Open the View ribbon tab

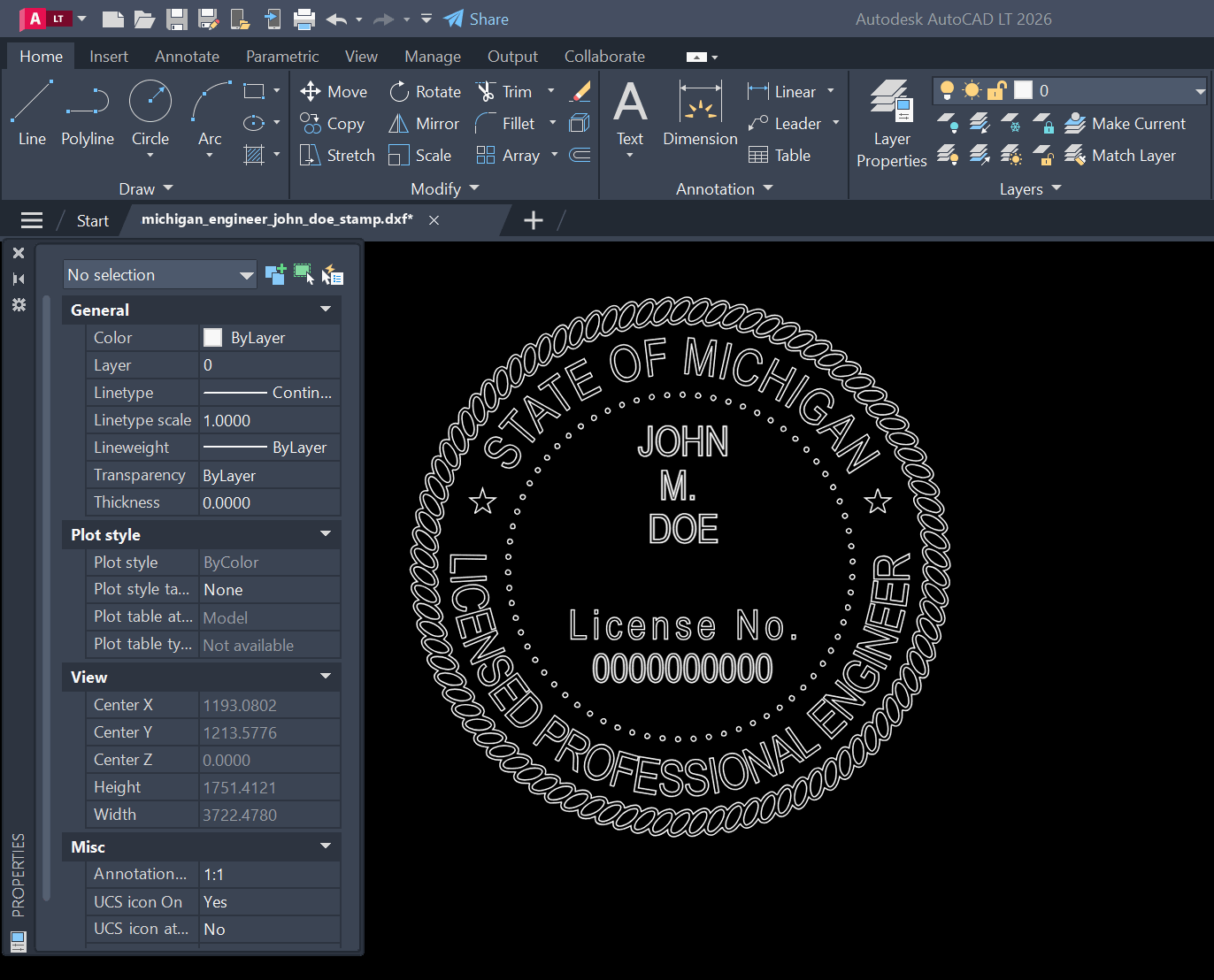pyautogui.click(x=361, y=56)
